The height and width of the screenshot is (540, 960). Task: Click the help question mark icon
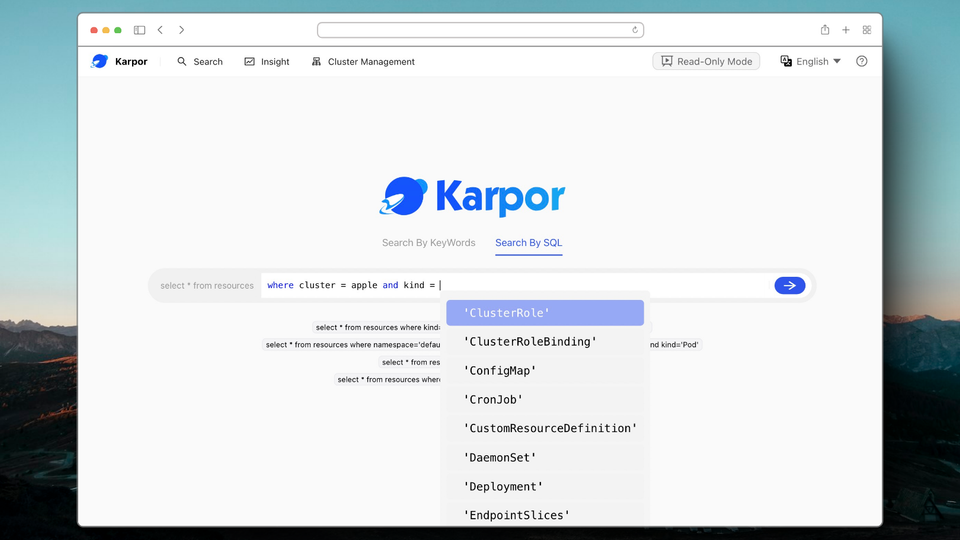click(861, 61)
